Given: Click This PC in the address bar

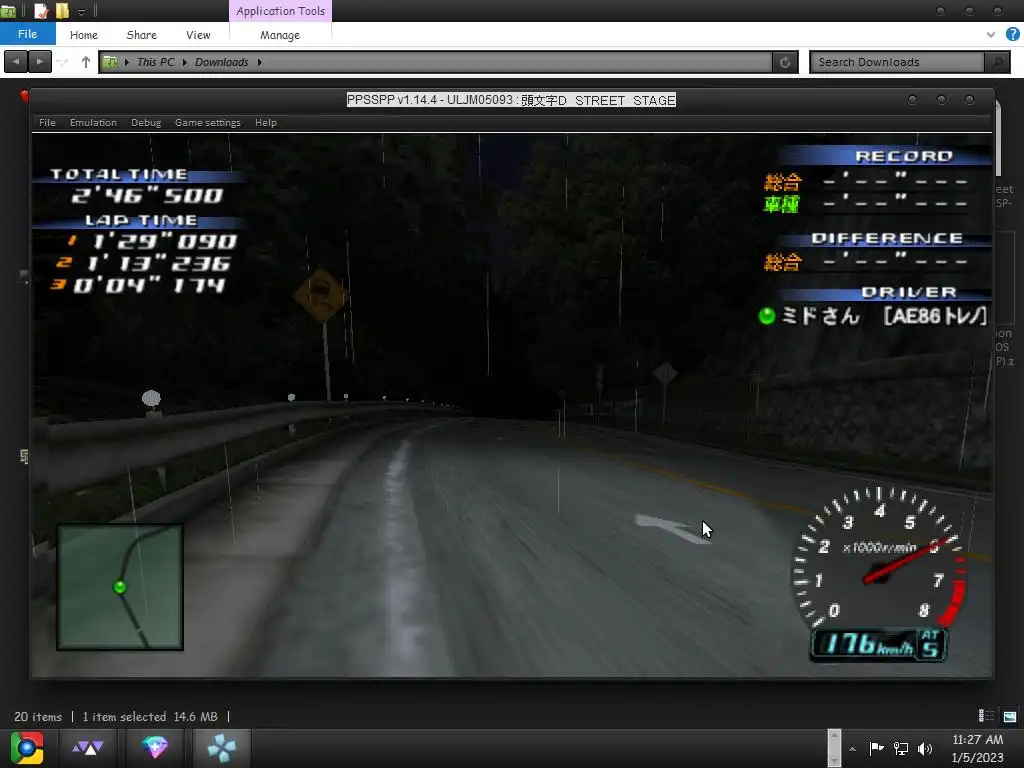Looking at the screenshot, I should click(x=155, y=62).
